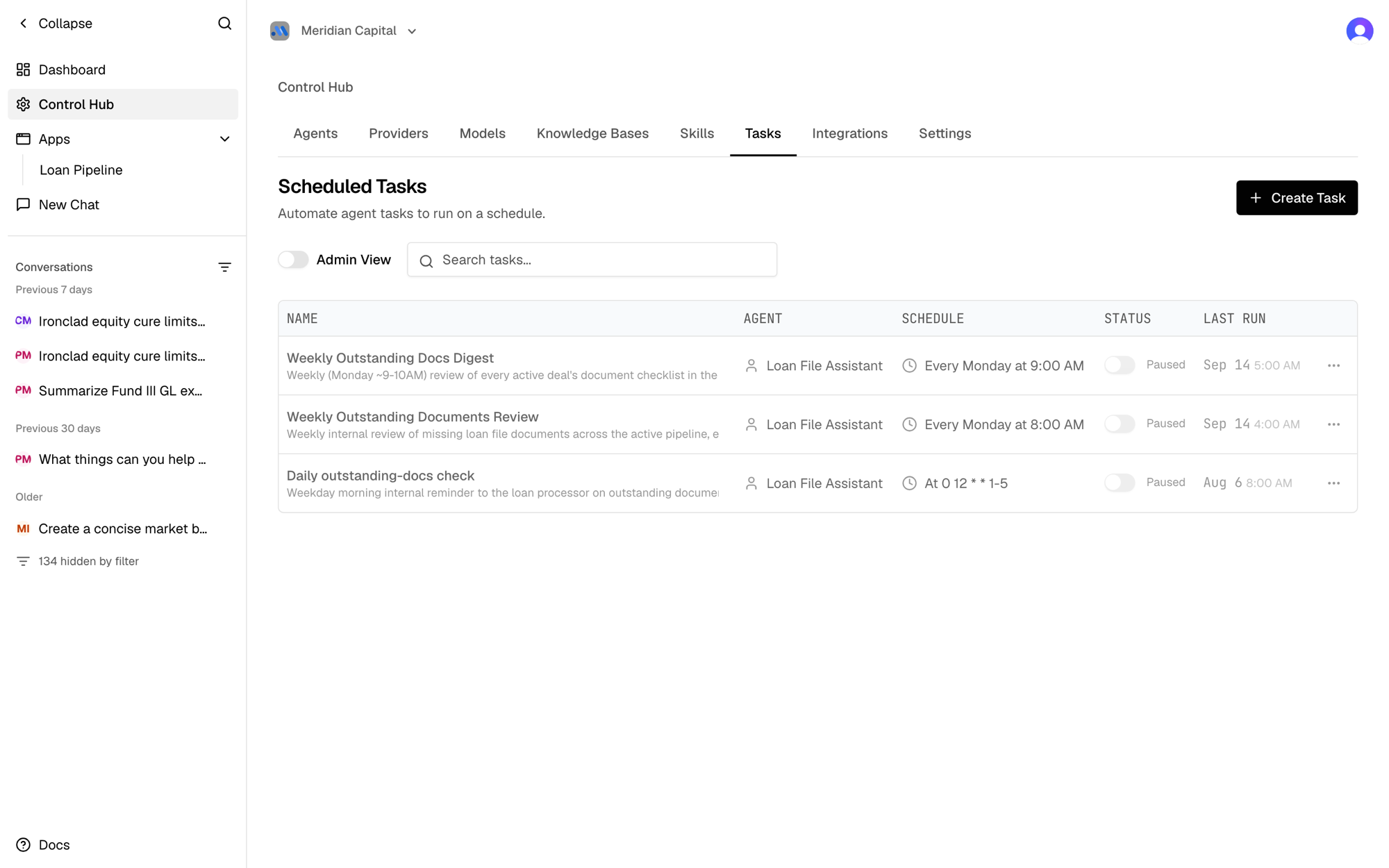Open the Settings tab
Image resolution: width=1389 pixels, height=868 pixels.
[x=945, y=133]
